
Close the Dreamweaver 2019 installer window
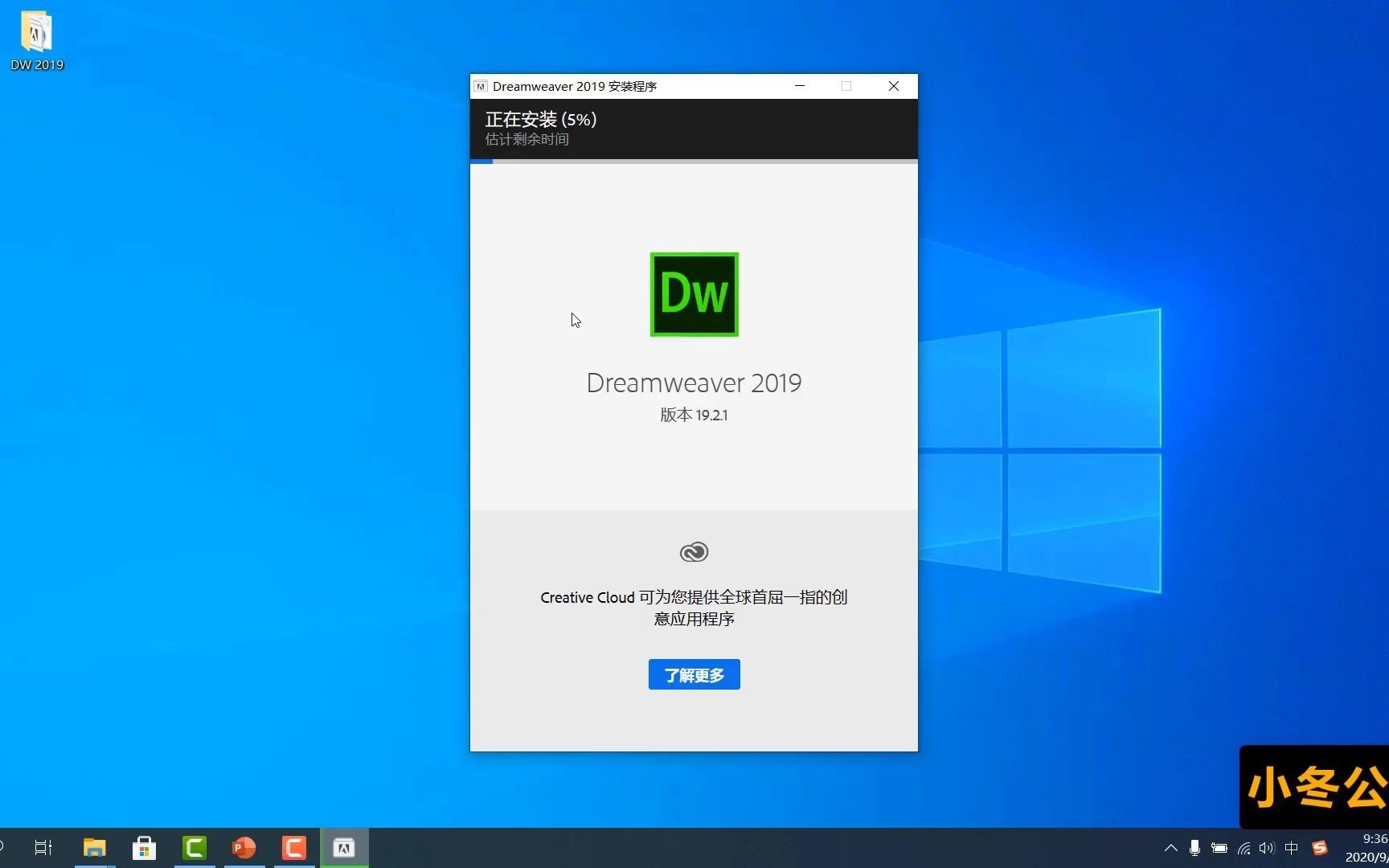(894, 86)
